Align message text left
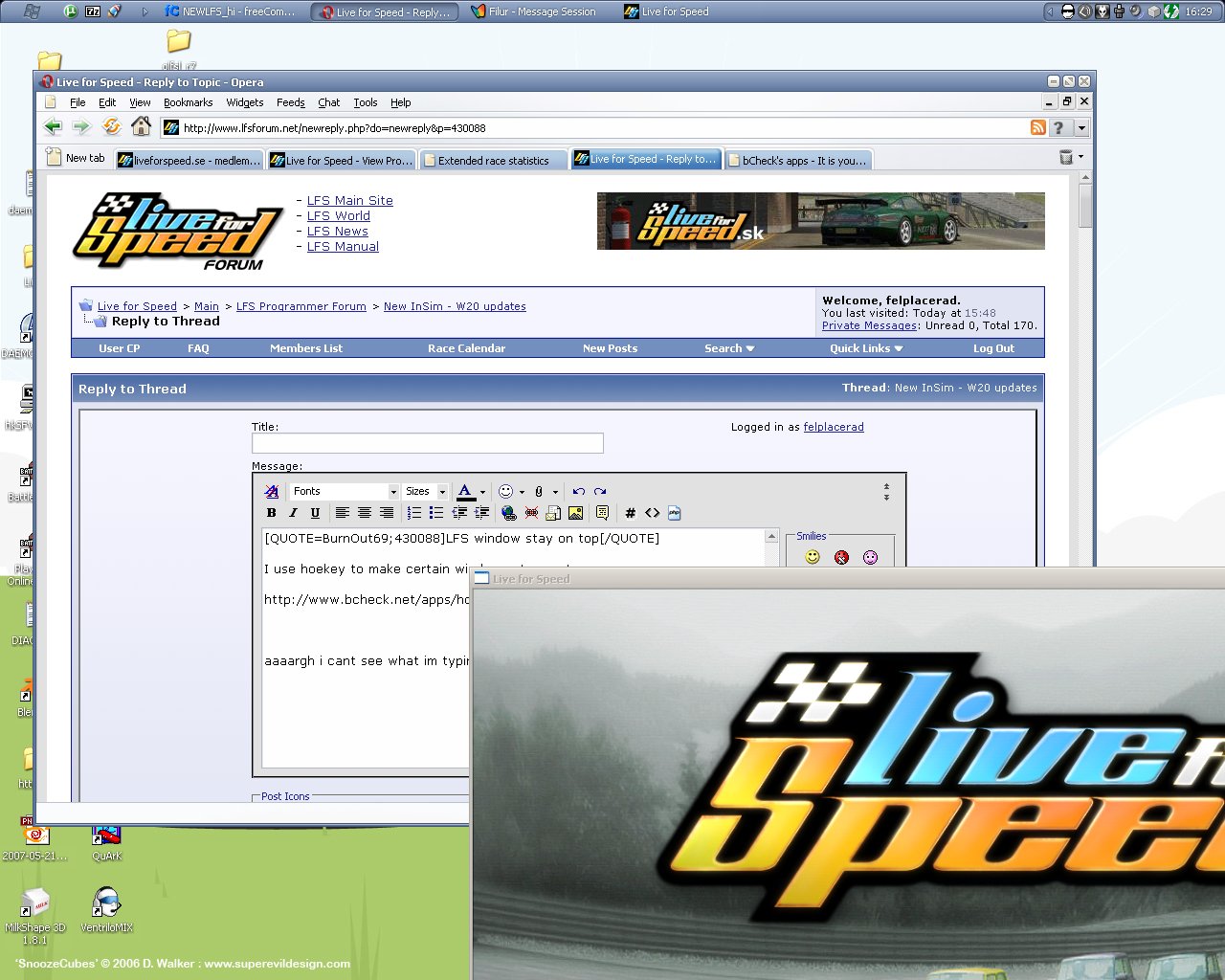 click(342, 513)
